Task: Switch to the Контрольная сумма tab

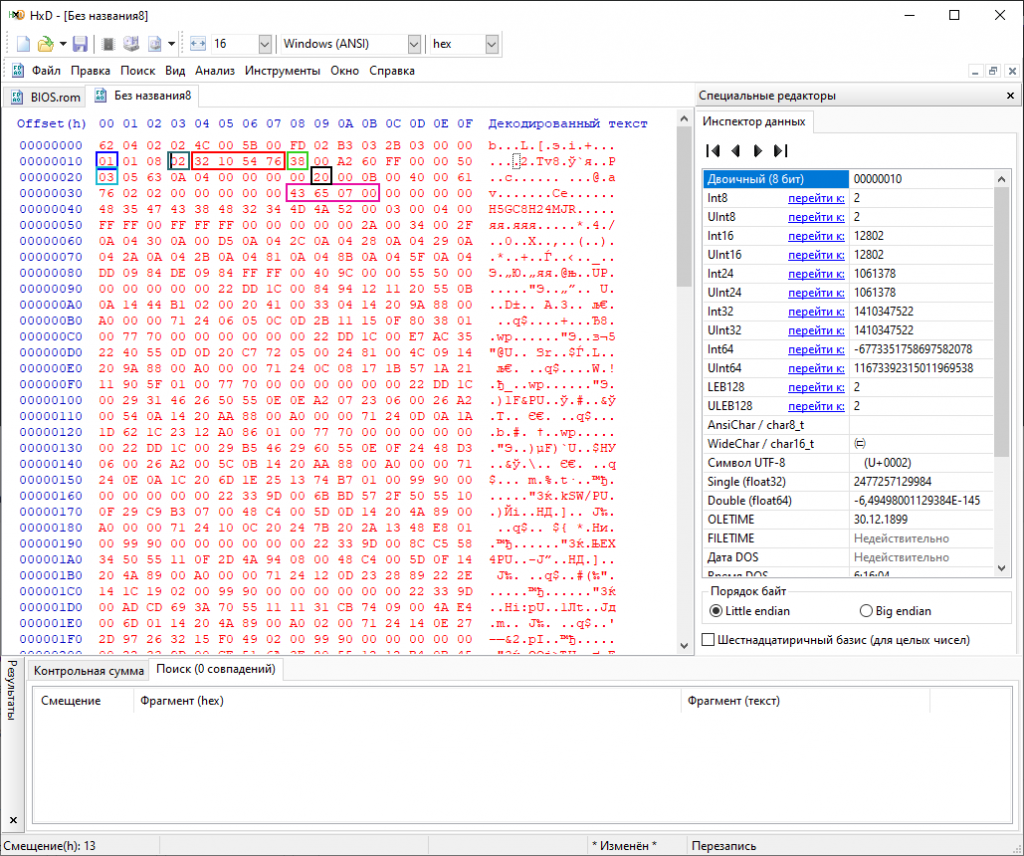Action: coord(89,671)
